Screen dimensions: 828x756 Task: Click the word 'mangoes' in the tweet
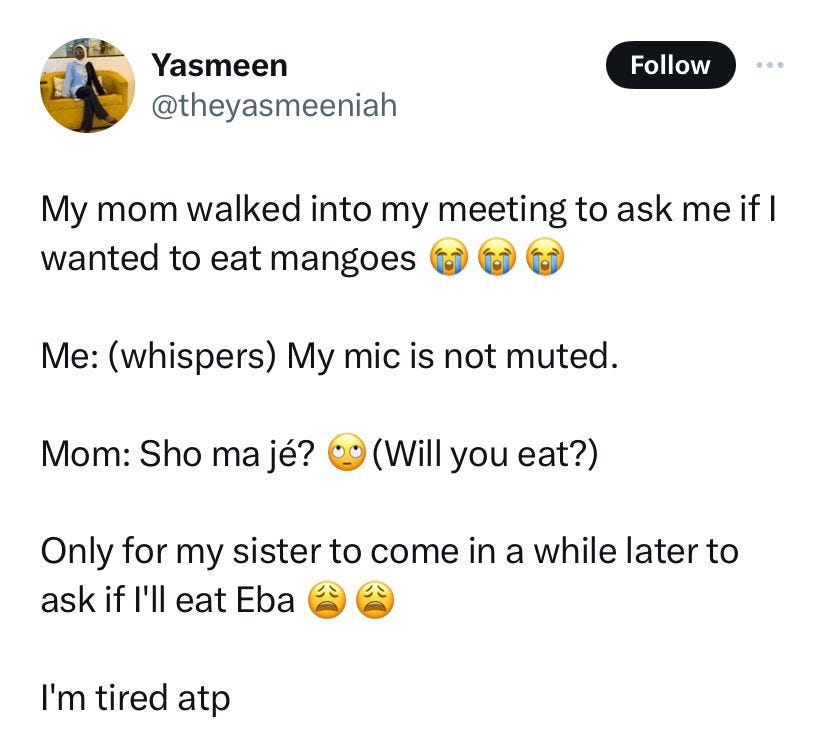(343, 260)
